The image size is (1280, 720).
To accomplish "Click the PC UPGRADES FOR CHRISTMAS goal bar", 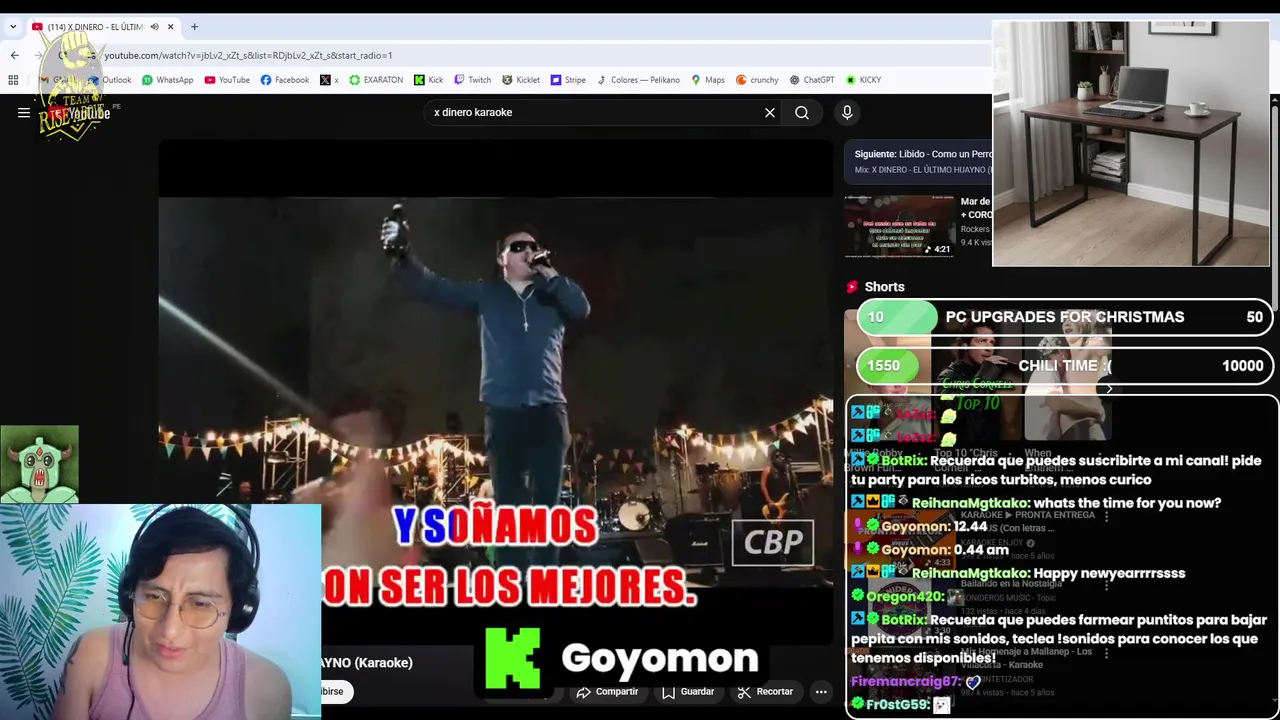I will click(x=1065, y=317).
